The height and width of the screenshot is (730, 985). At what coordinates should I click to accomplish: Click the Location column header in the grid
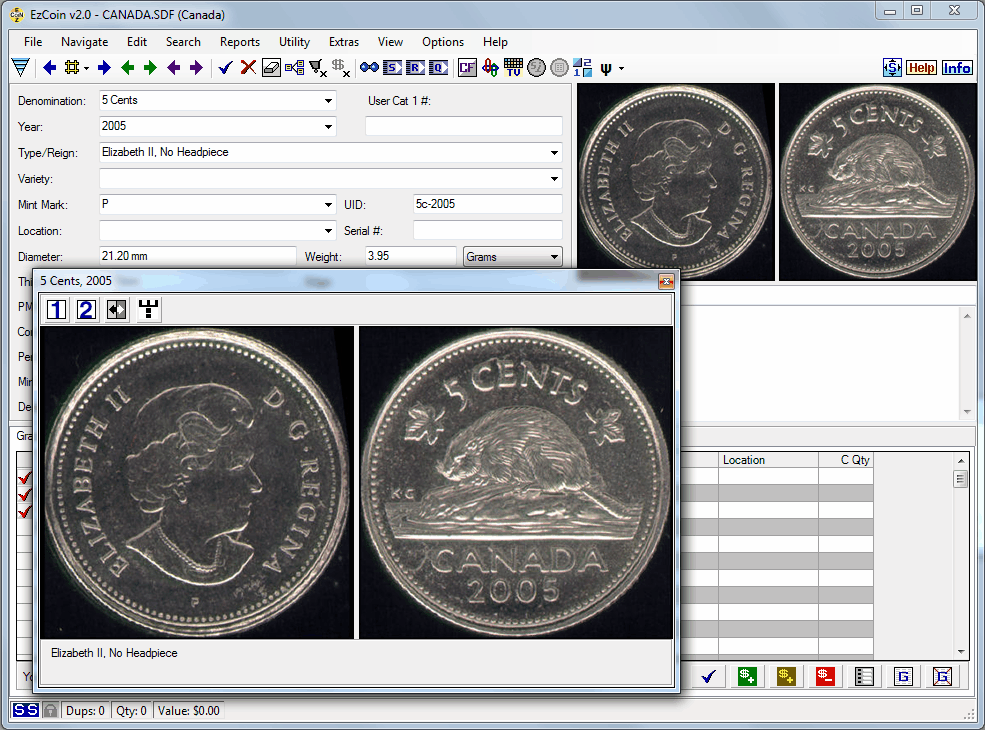coord(768,460)
